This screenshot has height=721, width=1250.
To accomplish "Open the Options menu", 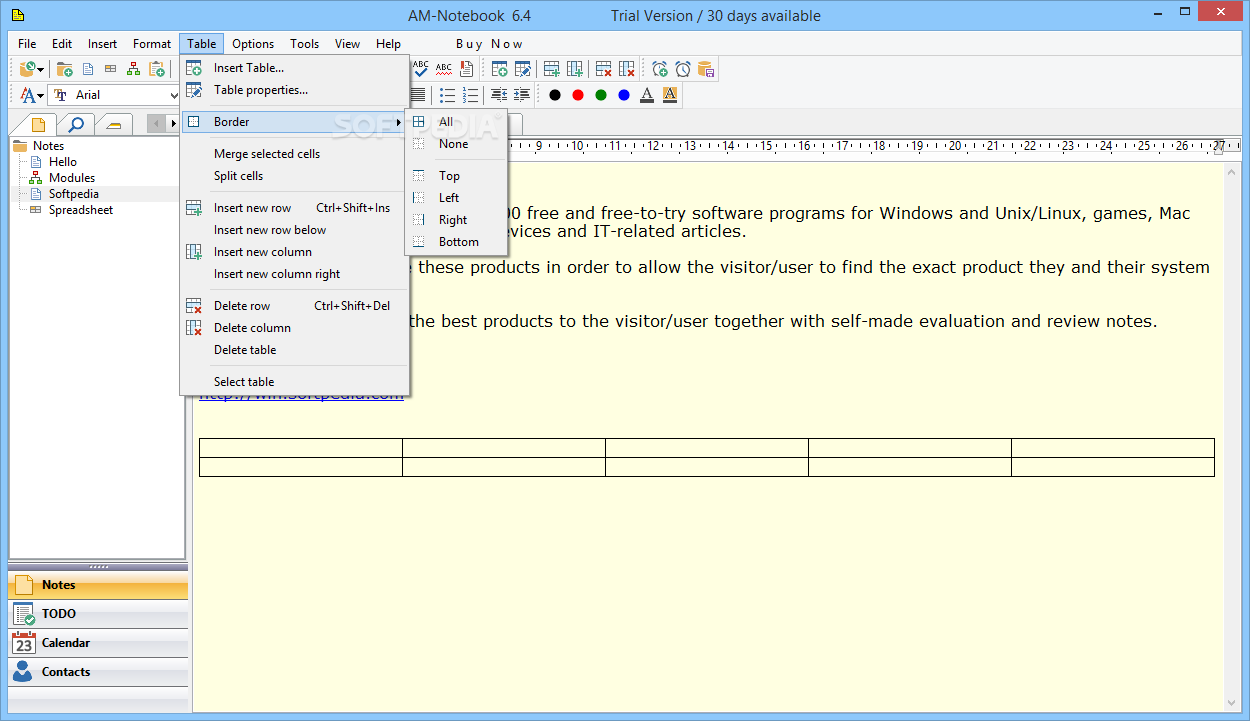I will (x=253, y=44).
